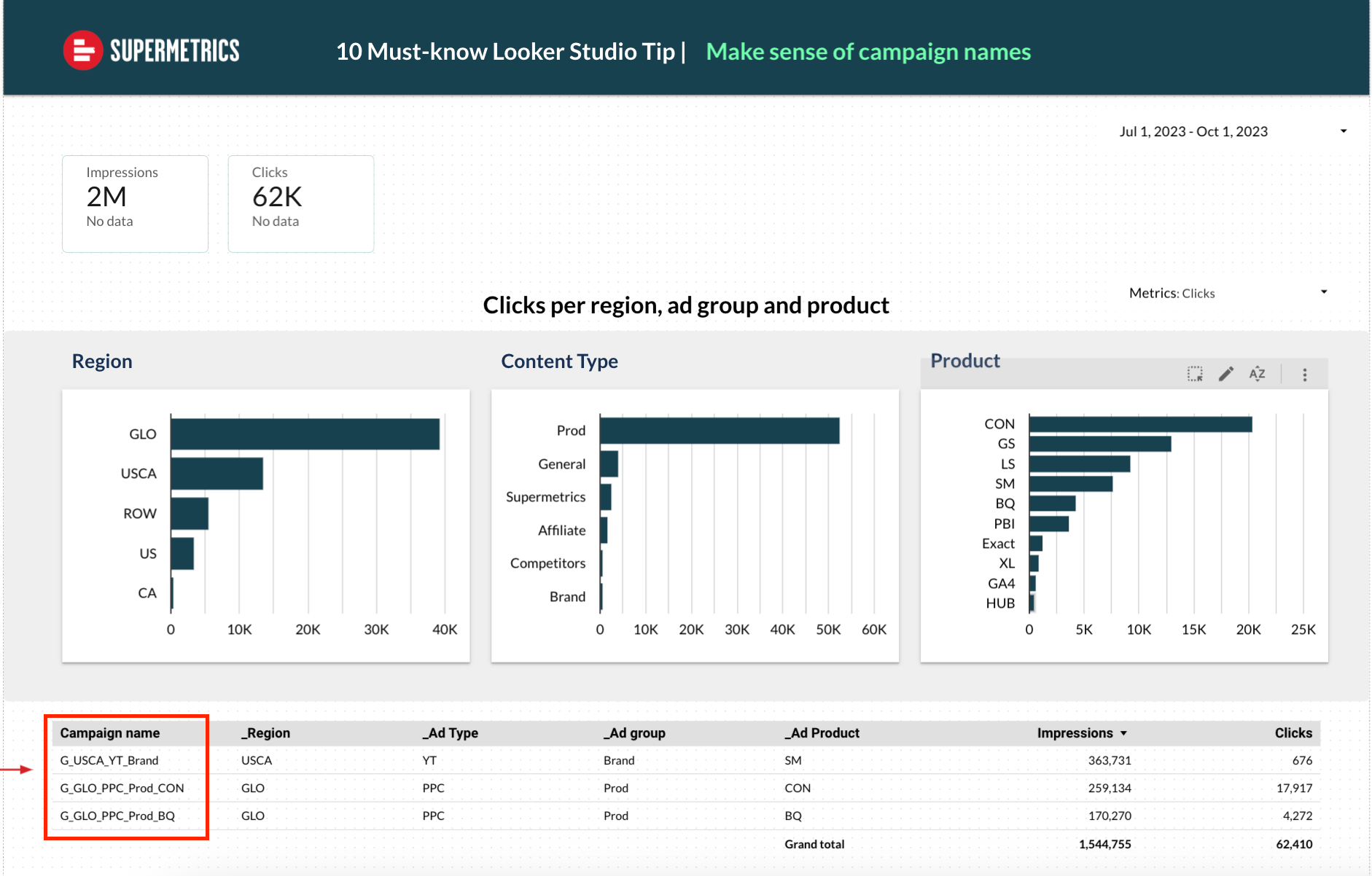Viewport: 1372px width, 876px height.
Task: Sort table by Campaign name header
Action: (x=110, y=733)
